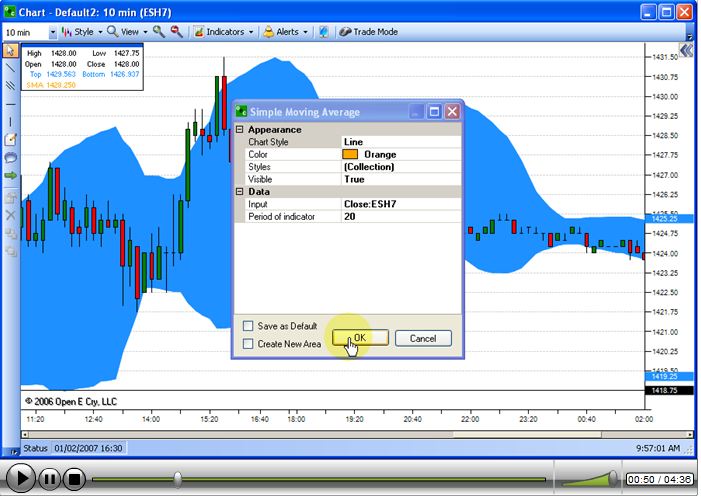Stop the video playback
The width and height of the screenshot is (701, 498).
pyautogui.click(x=74, y=479)
